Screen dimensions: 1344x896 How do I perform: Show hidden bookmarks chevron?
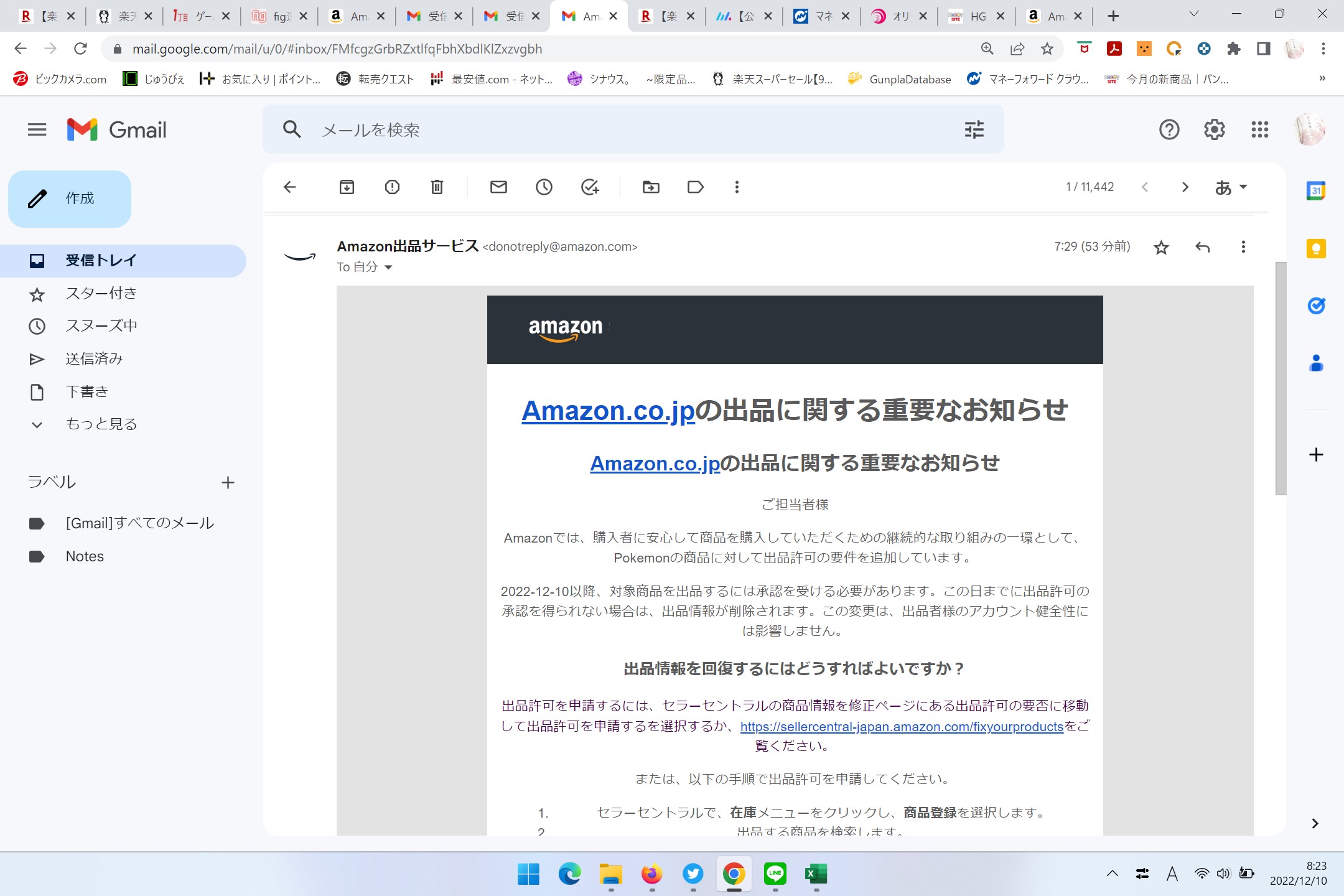coord(1322,78)
